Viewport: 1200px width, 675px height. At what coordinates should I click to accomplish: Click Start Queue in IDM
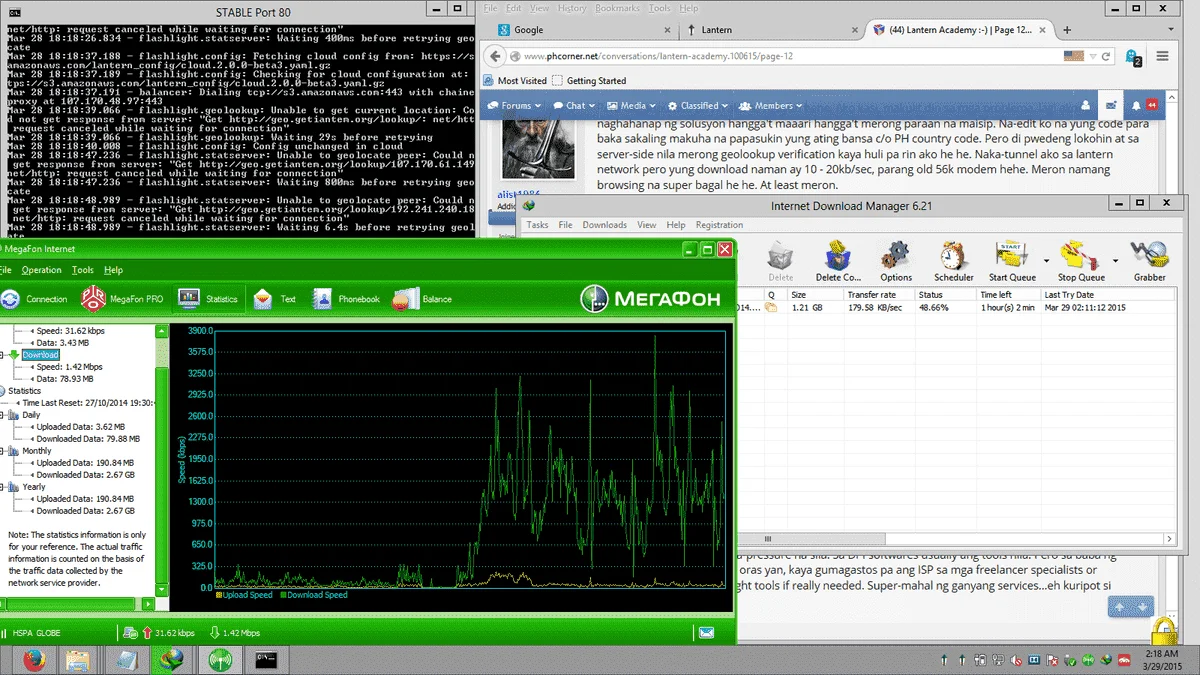[1011, 262]
